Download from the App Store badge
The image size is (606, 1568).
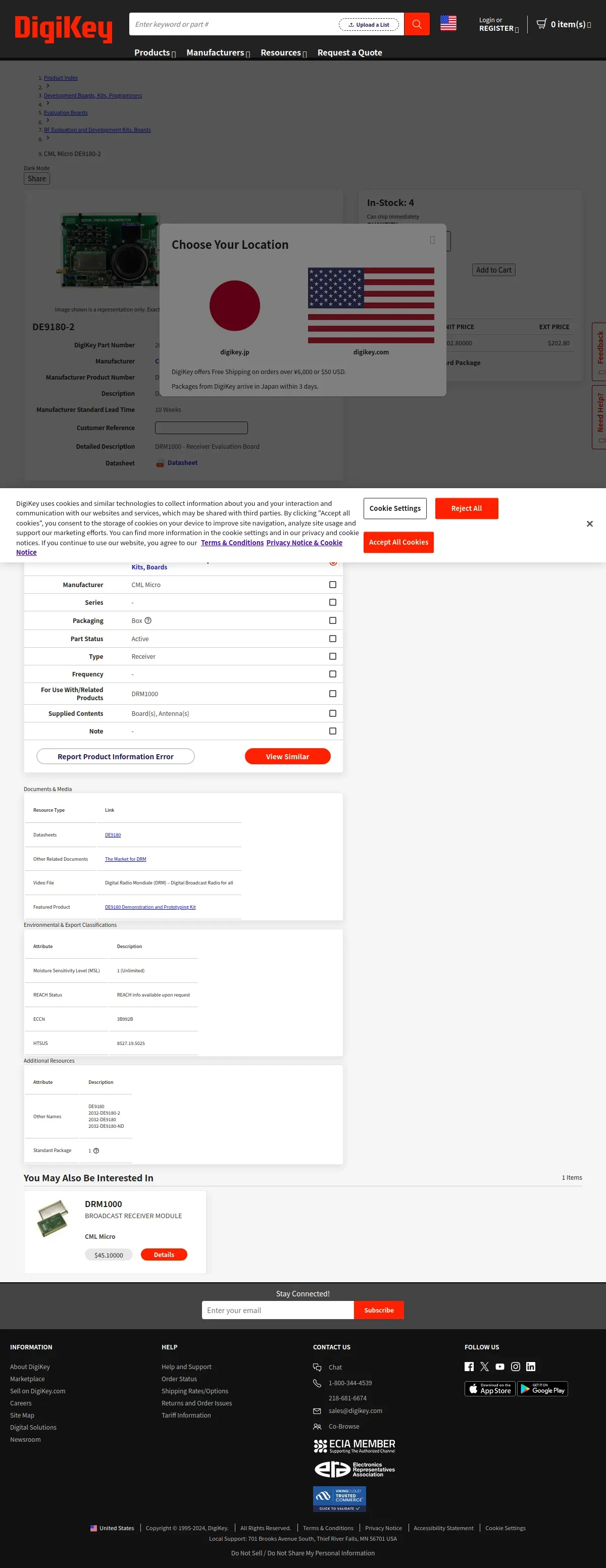point(490,1388)
